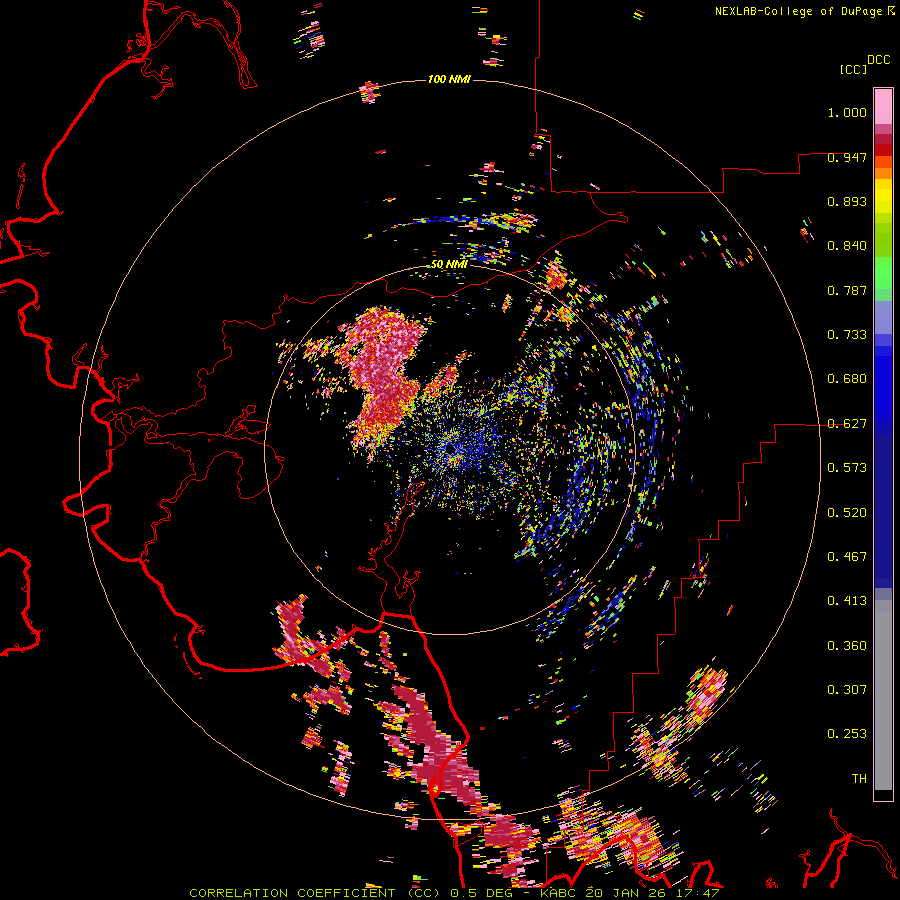
Task: Pick the light pink swatch beside 1.000
Action: (883, 107)
